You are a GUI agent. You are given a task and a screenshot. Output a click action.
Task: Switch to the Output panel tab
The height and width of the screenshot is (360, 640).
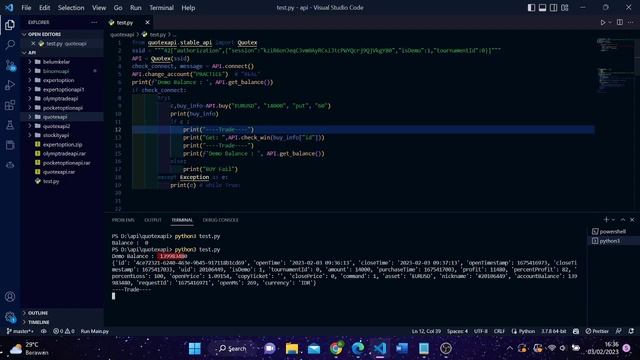pyautogui.click(x=153, y=220)
